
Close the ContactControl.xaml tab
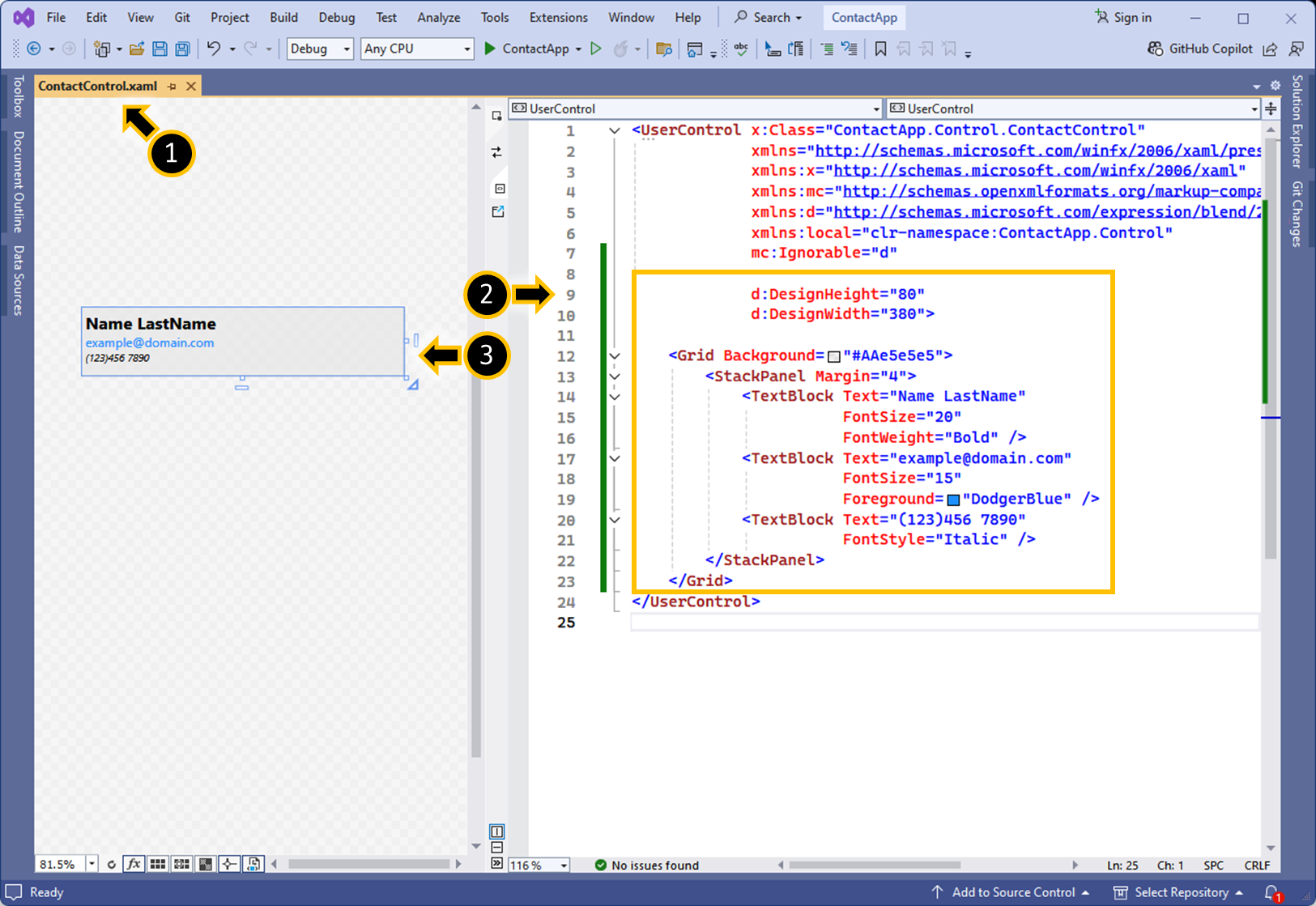click(191, 86)
